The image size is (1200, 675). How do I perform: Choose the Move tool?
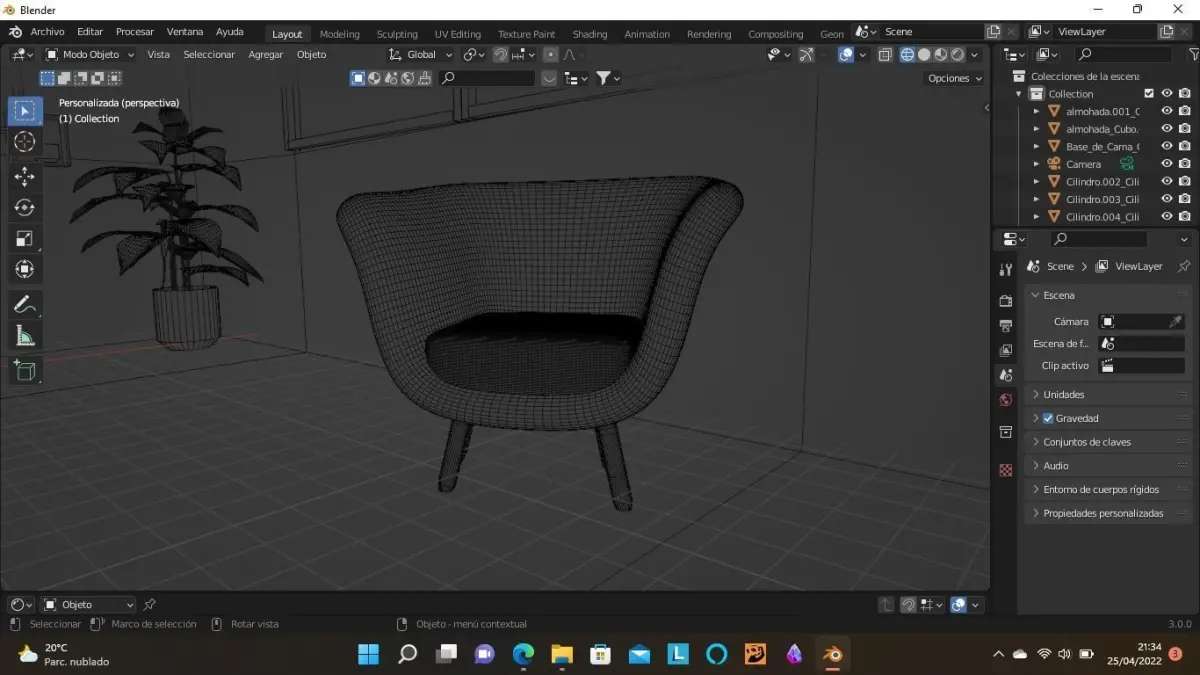pyautogui.click(x=25, y=177)
